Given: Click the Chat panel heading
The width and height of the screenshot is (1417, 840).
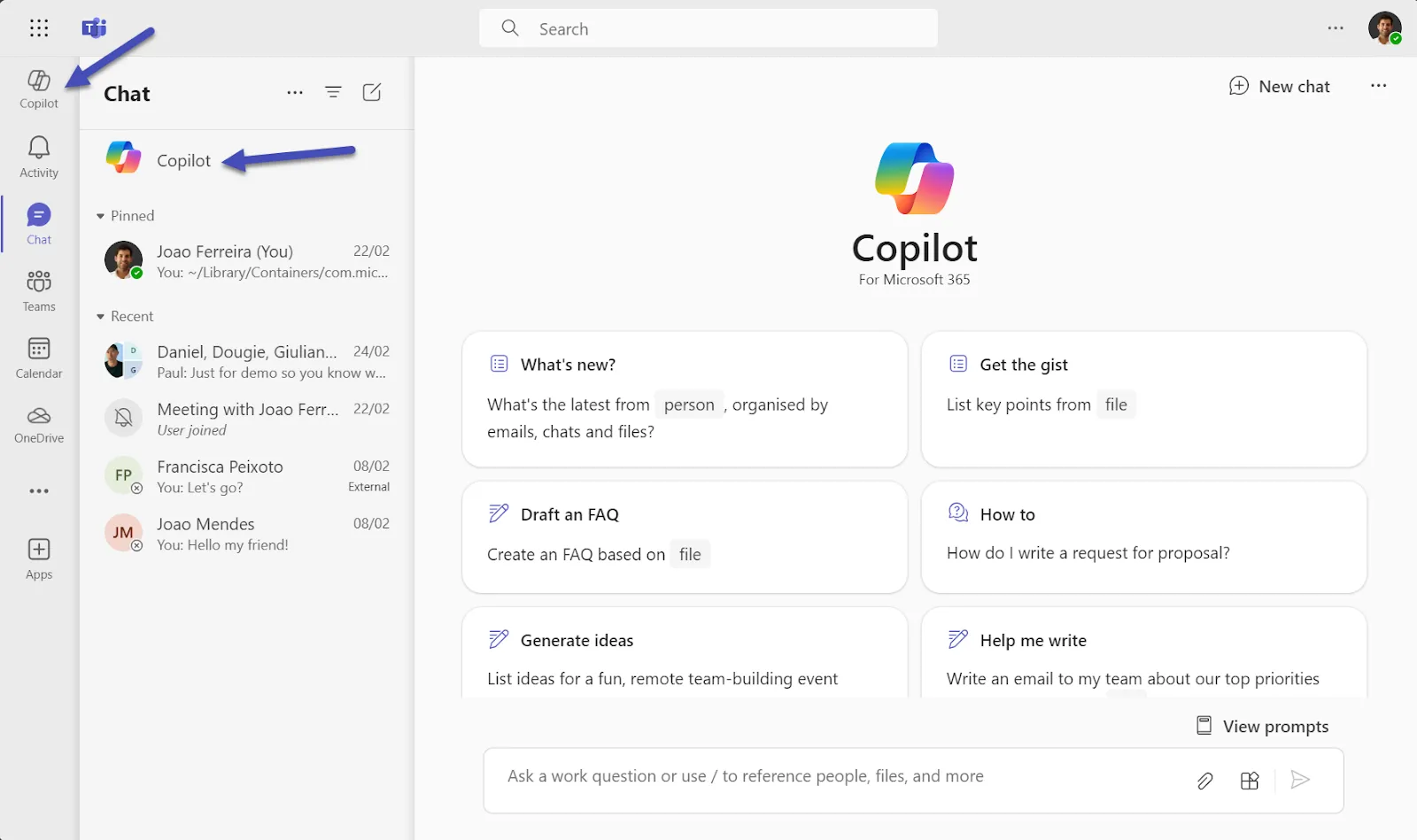Looking at the screenshot, I should coord(128,94).
